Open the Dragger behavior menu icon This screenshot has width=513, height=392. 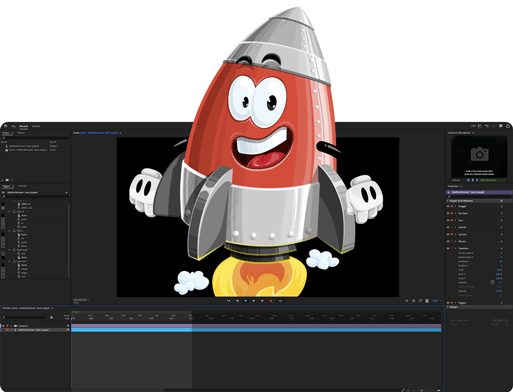coord(502,206)
